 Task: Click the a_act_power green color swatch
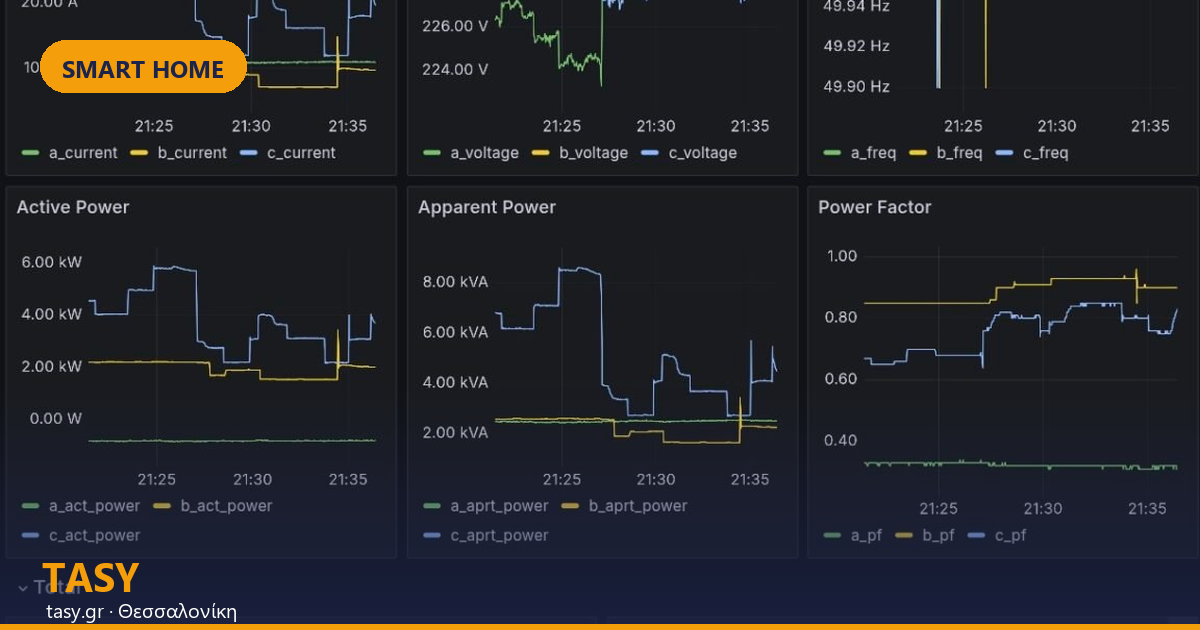[x=30, y=506]
